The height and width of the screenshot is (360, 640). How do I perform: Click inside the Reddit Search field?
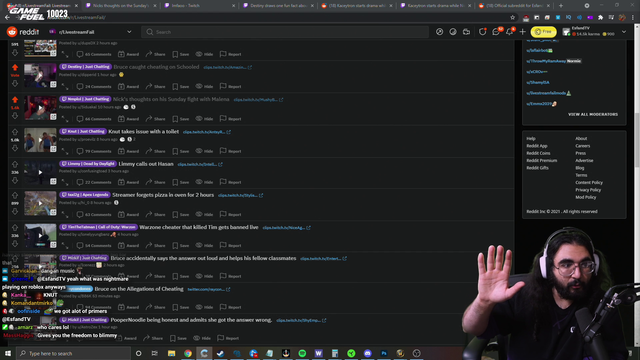click(x=285, y=32)
